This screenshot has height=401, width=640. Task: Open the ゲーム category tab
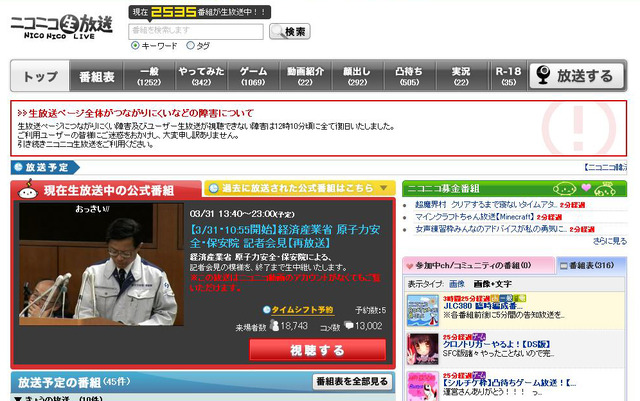[x=253, y=77]
